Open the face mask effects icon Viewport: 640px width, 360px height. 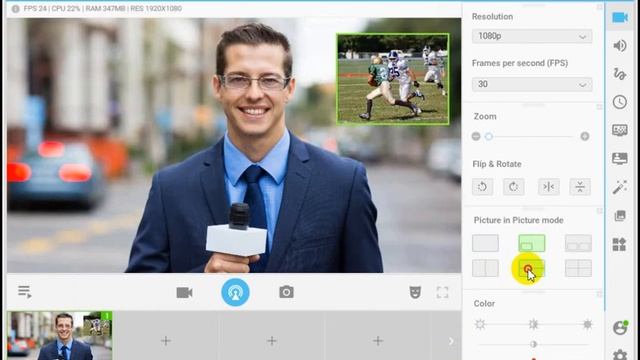point(415,292)
